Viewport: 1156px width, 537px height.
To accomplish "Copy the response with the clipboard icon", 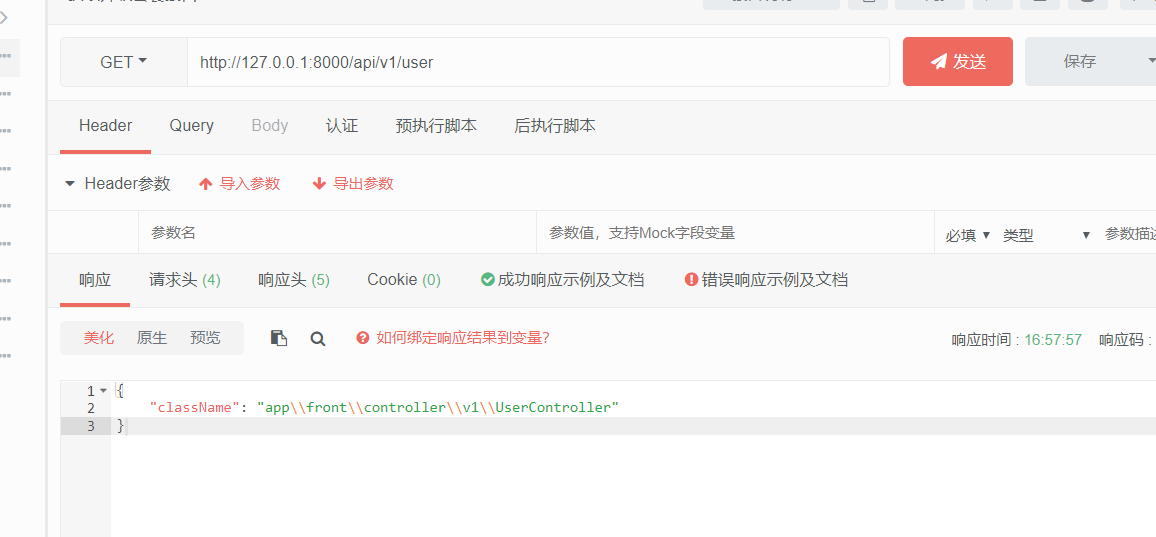I will point(279,339).
